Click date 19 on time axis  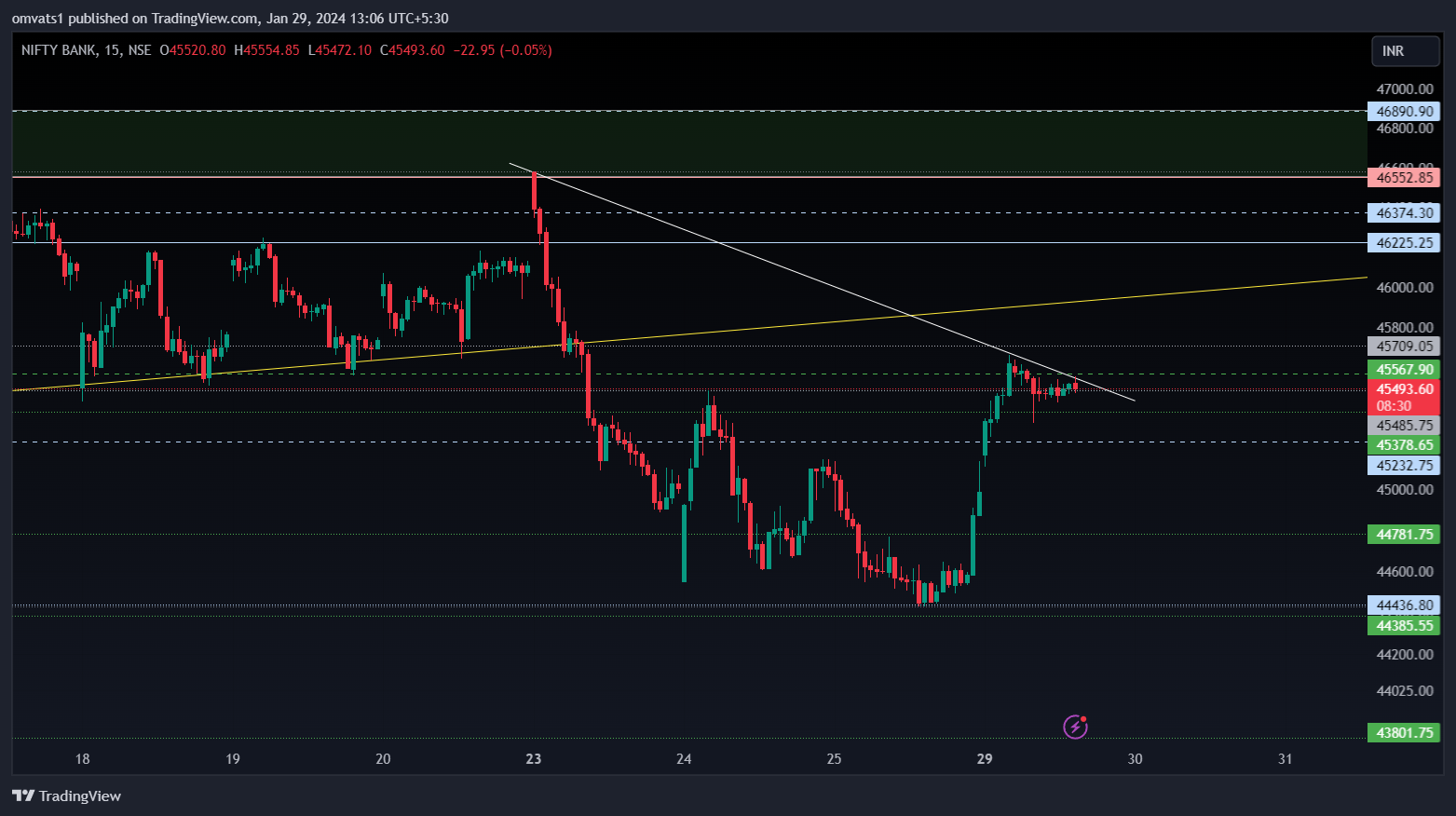[233, 758]
